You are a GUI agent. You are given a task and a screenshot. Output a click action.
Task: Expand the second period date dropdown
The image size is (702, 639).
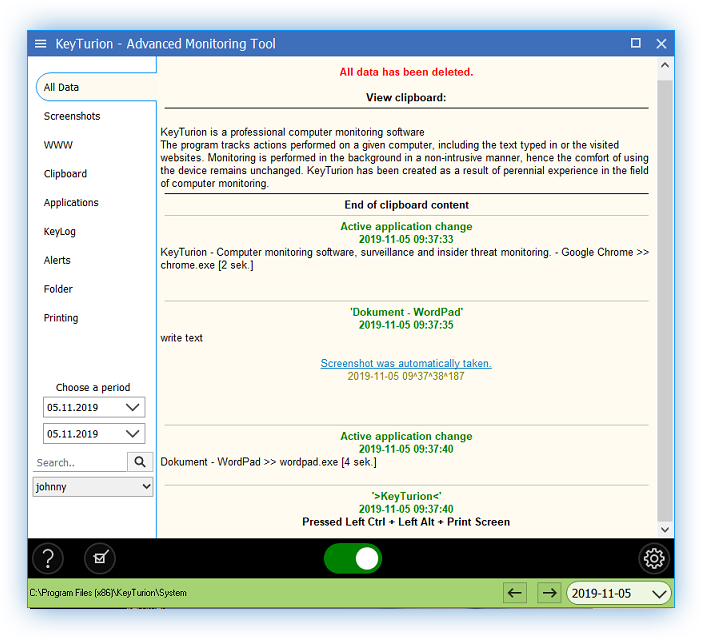pos(132,433)
